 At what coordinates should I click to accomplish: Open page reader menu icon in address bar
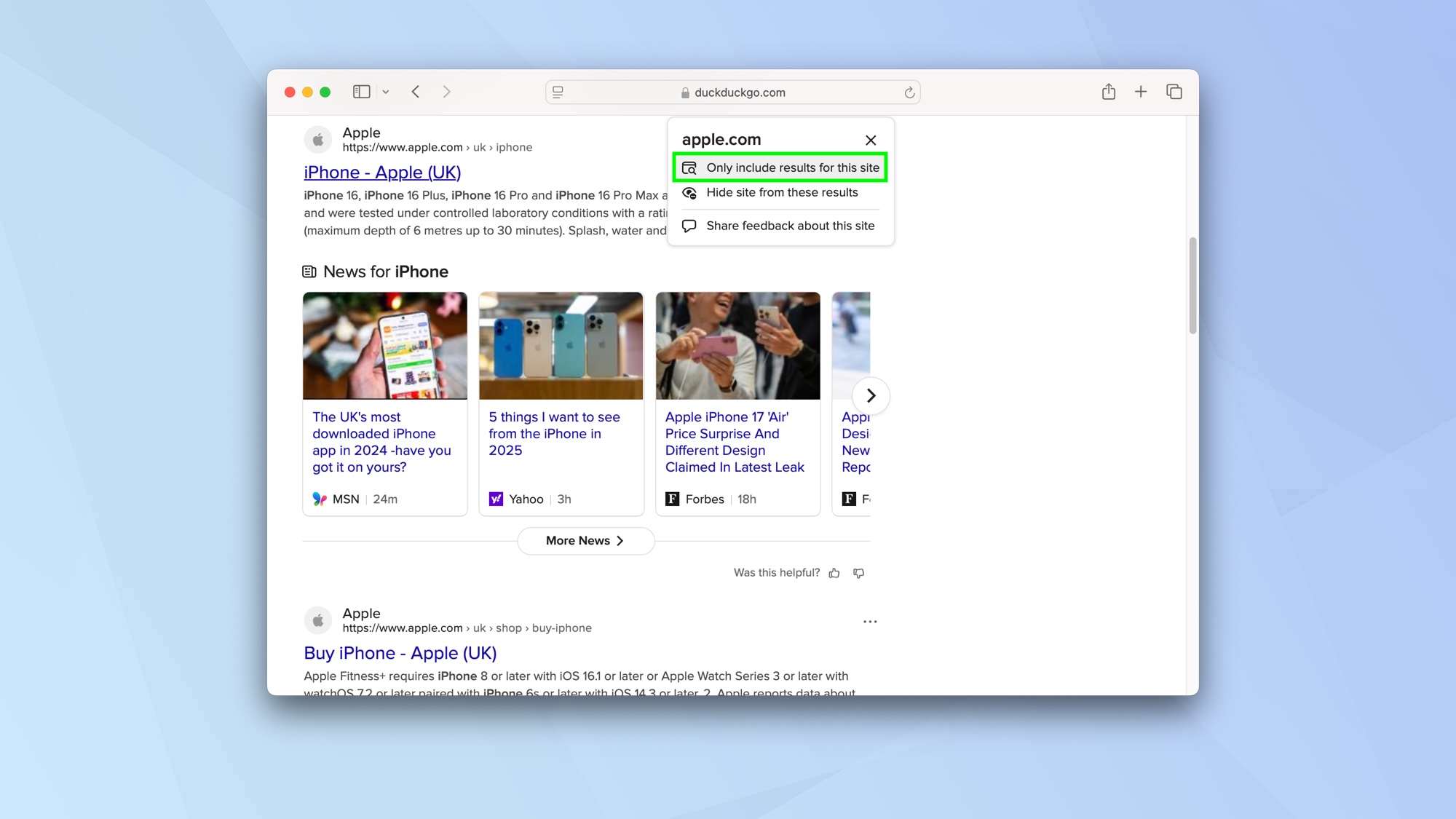(x=558, y=92)
